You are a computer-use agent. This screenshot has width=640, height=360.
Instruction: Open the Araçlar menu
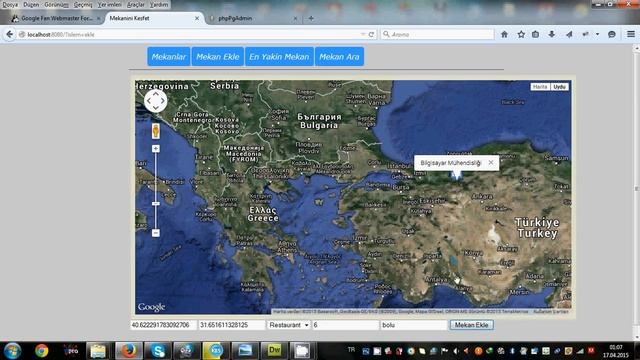pos(136,4)
